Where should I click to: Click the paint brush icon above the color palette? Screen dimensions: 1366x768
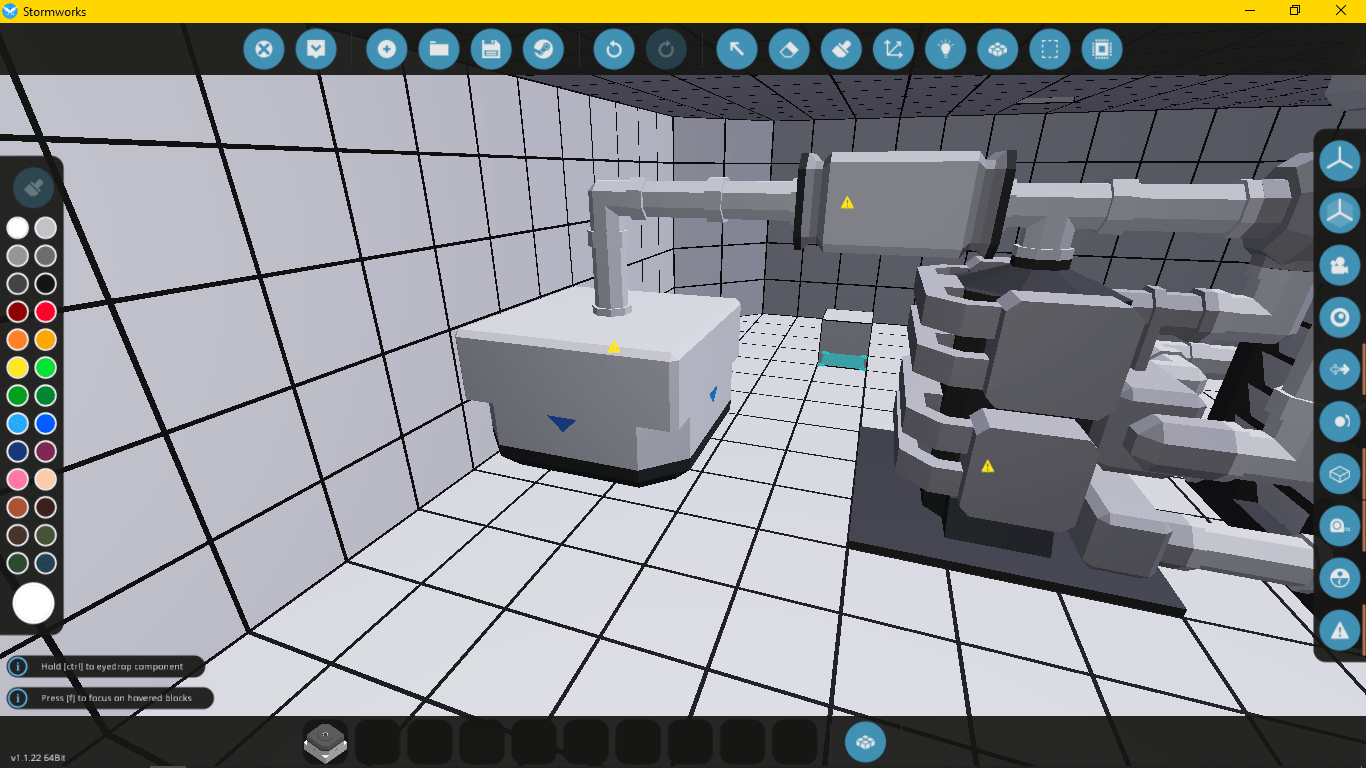[33, 187]
